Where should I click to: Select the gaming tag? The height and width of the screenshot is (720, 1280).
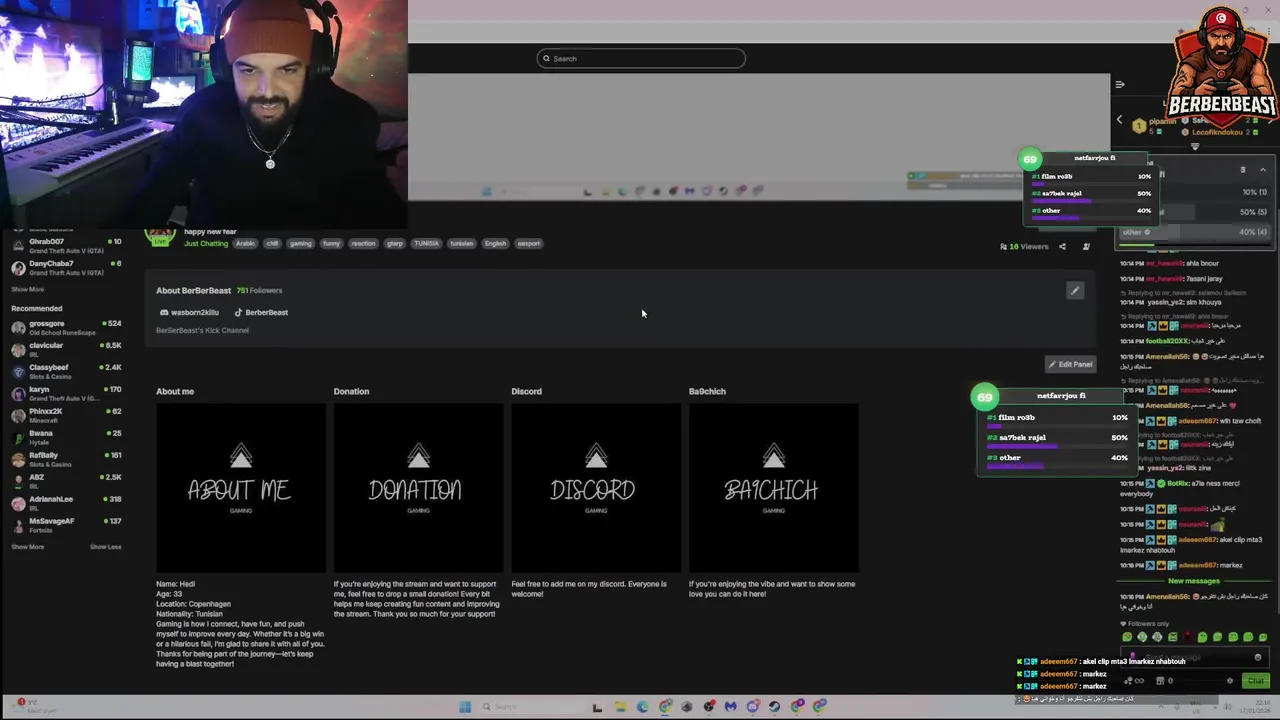tap(300, 243)
